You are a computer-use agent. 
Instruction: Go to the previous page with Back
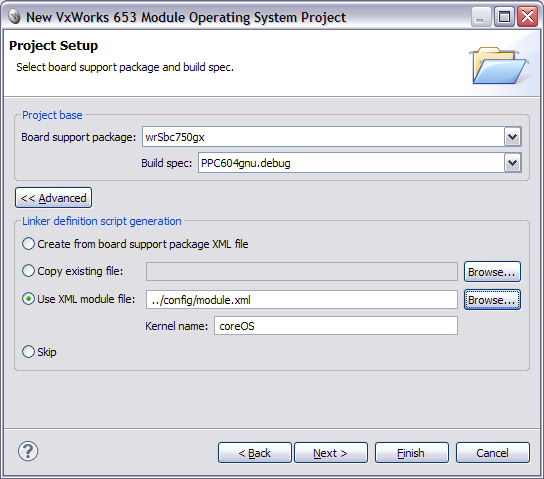pos(255,453)
